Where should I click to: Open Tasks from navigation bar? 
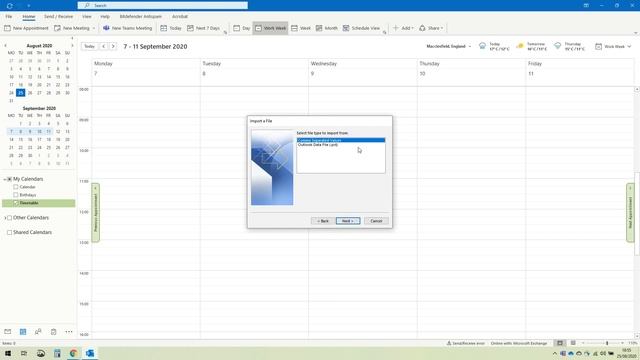click(x=53, y=332)
